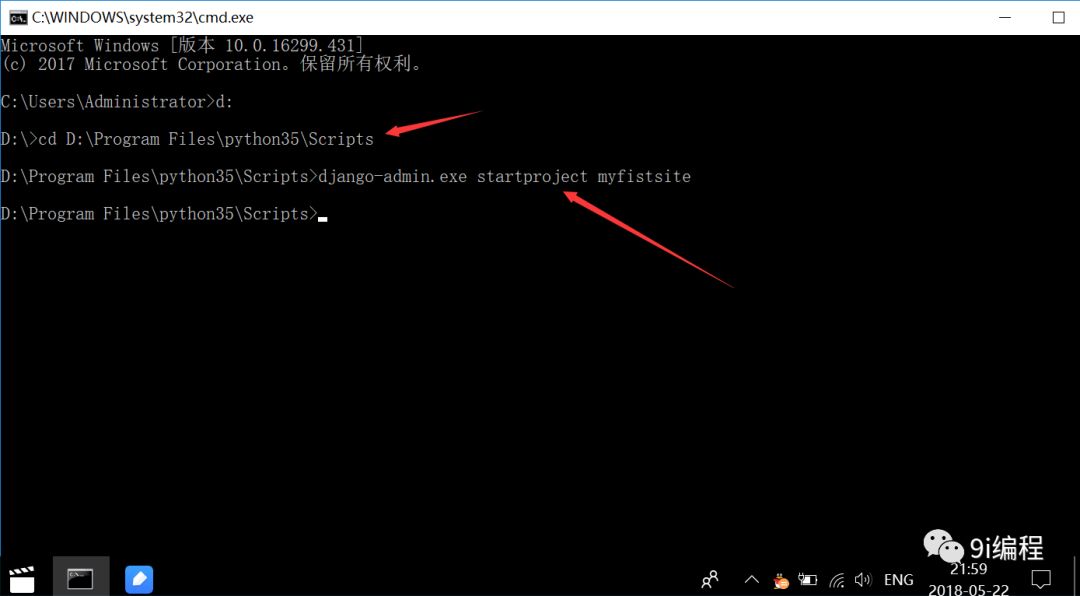
Task: Click the speaker volume tray icon
Action: [863, 579]
